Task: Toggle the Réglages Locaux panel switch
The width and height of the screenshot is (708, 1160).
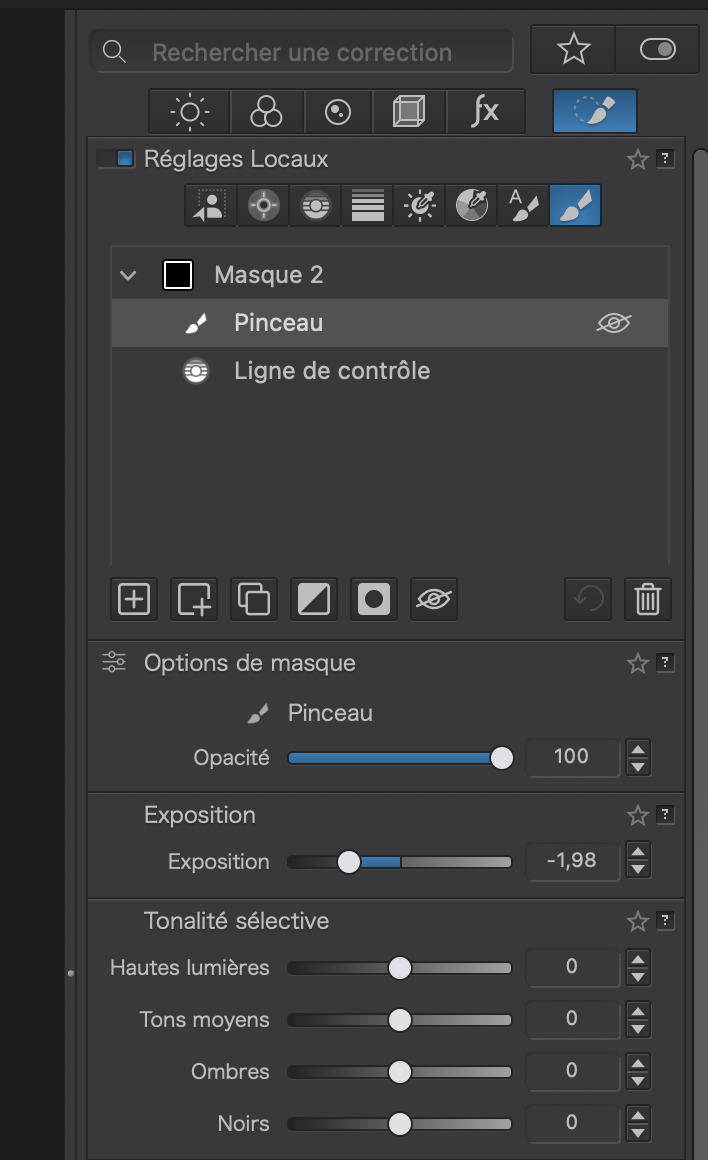Action: coord(116,159)
